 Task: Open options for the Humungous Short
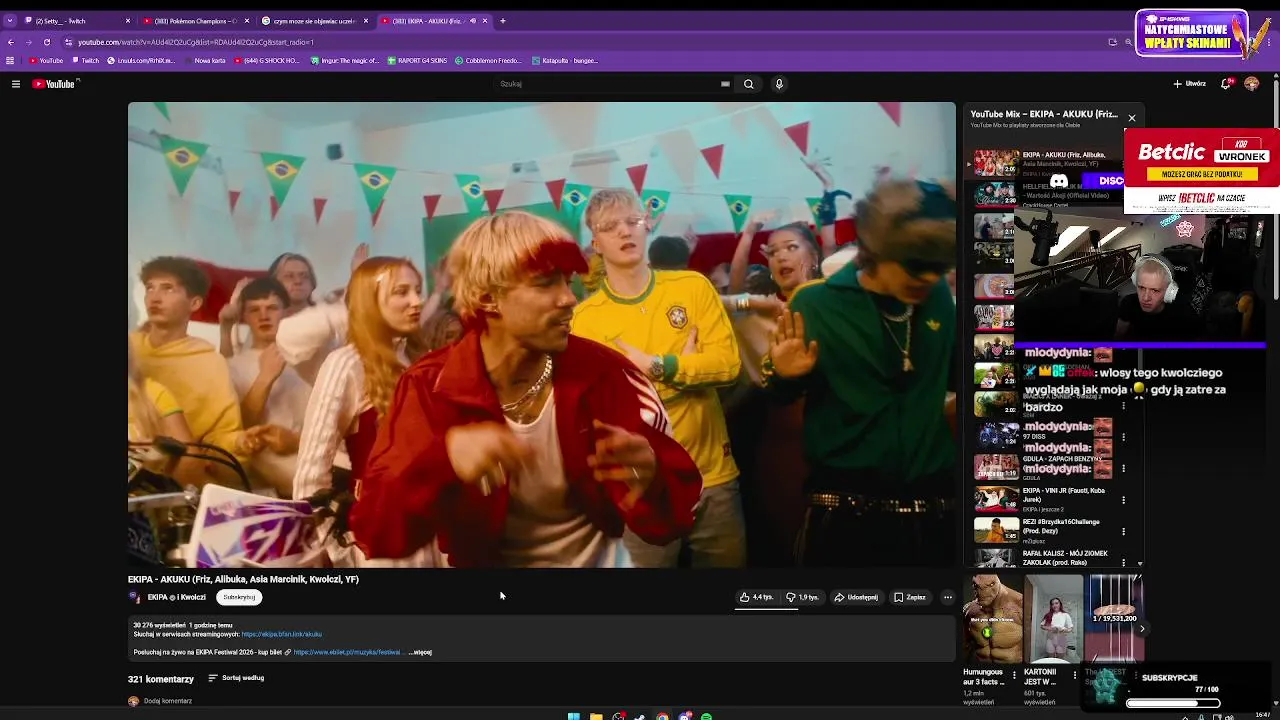point(1014,675)
